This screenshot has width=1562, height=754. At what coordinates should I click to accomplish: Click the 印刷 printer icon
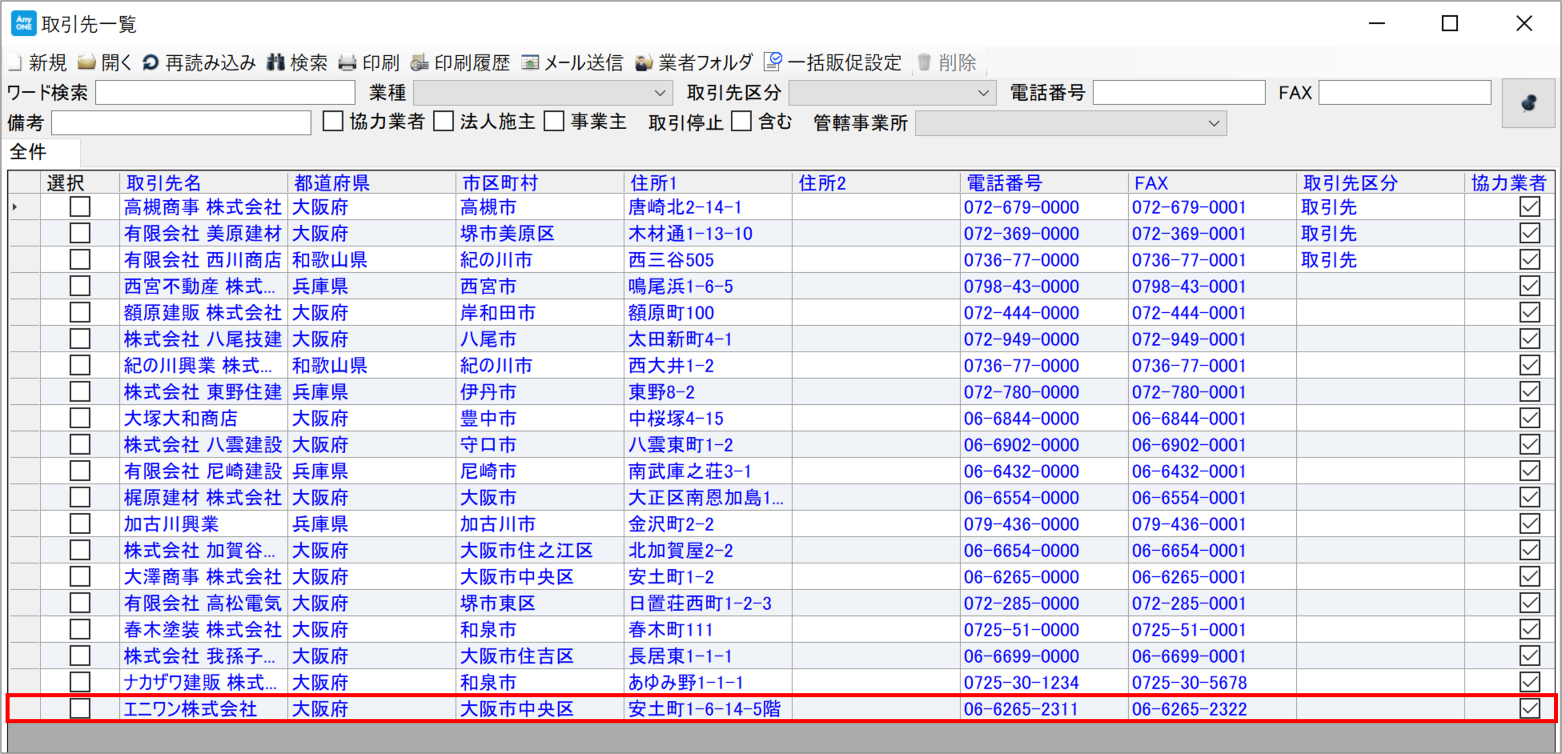coord(347,63)
